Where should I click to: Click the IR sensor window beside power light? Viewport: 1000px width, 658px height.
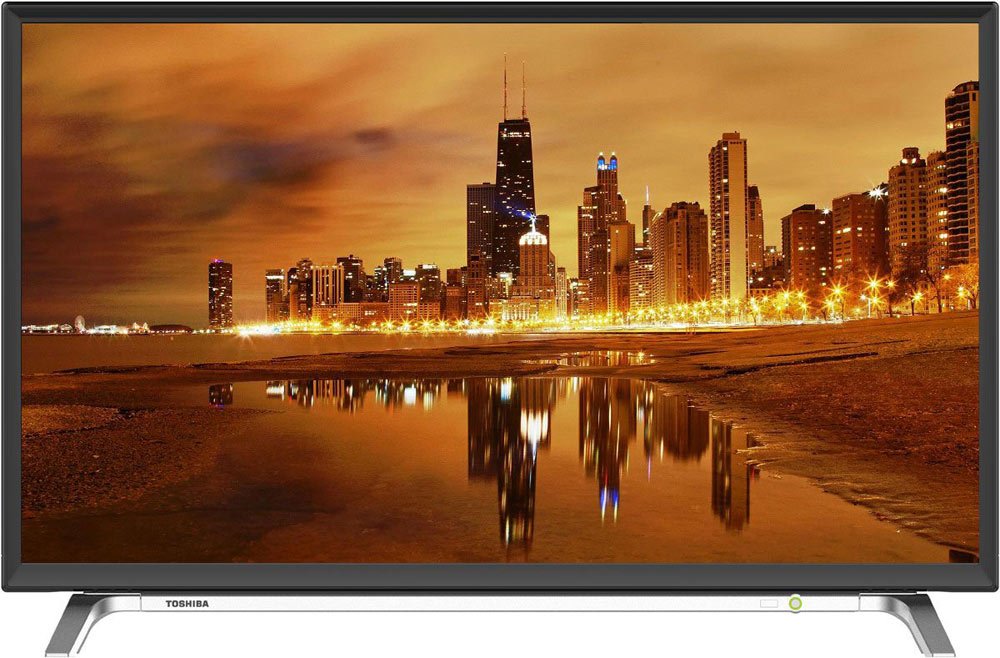768,603
